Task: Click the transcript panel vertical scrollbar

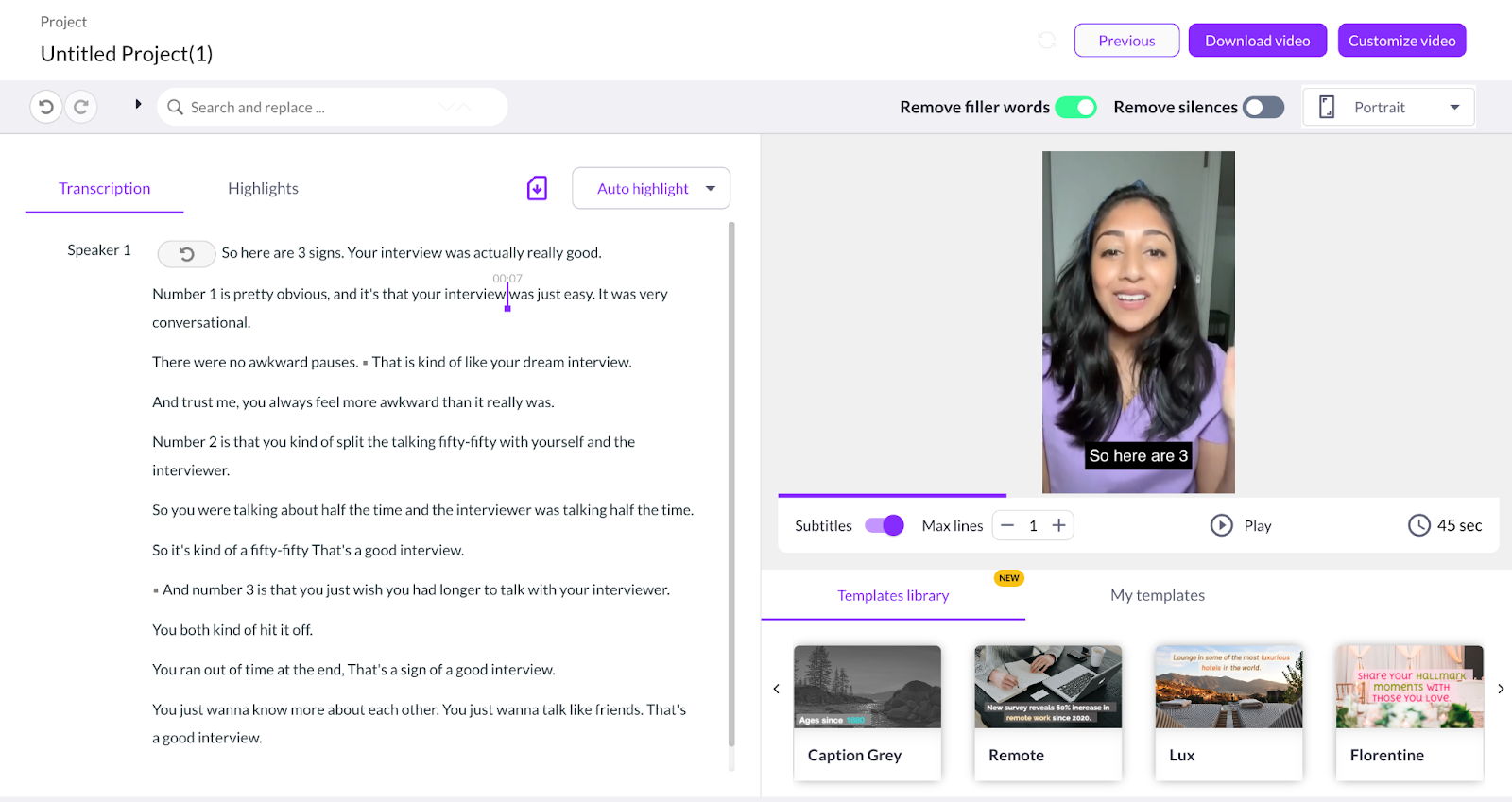Action: pyautogui.click(x=731, y=484)
